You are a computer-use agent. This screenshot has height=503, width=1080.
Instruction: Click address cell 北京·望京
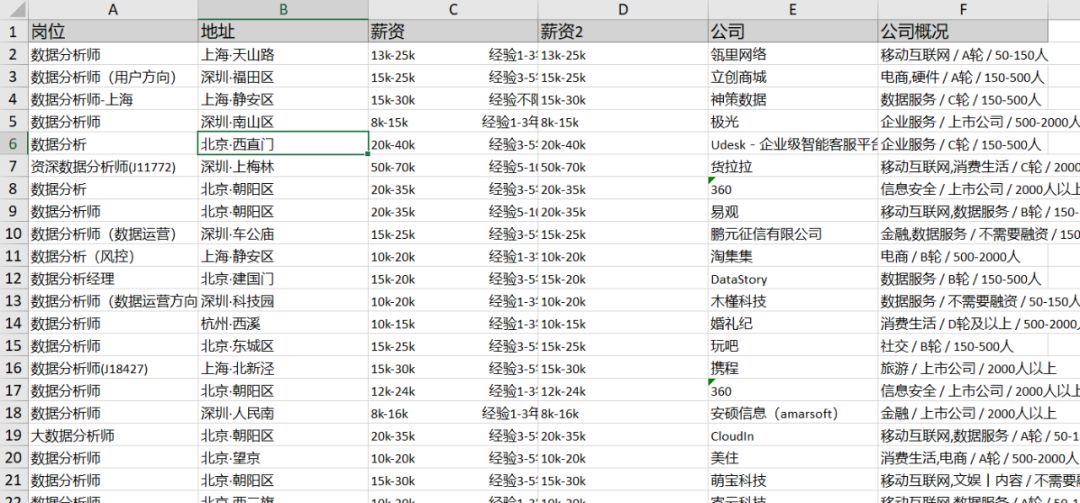tap(283, 458)
